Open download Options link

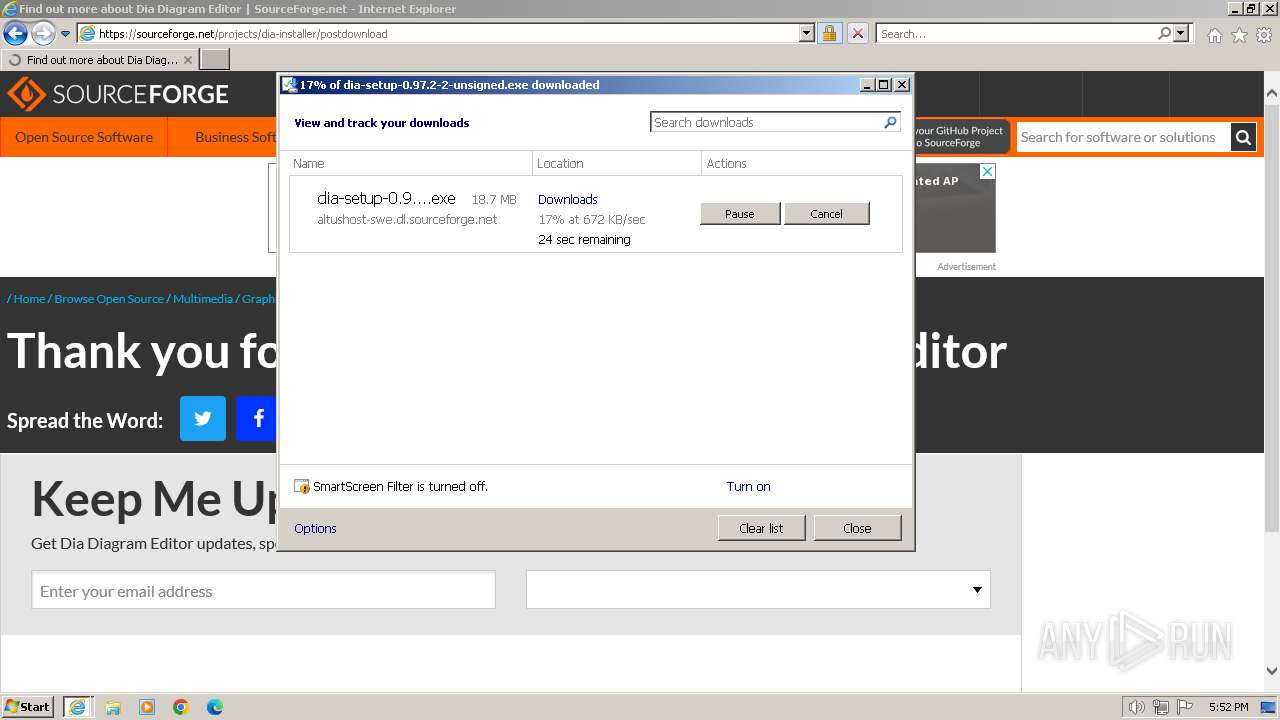click(315, 528)
